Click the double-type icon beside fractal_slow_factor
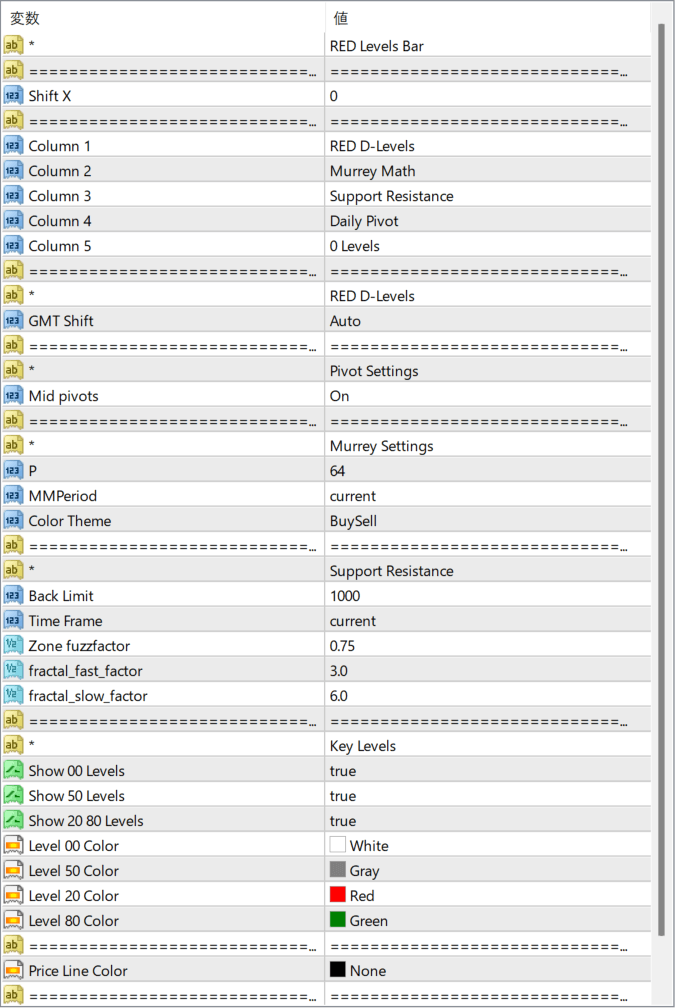Viewport: 675px width, 1008px height. [13, 696]
